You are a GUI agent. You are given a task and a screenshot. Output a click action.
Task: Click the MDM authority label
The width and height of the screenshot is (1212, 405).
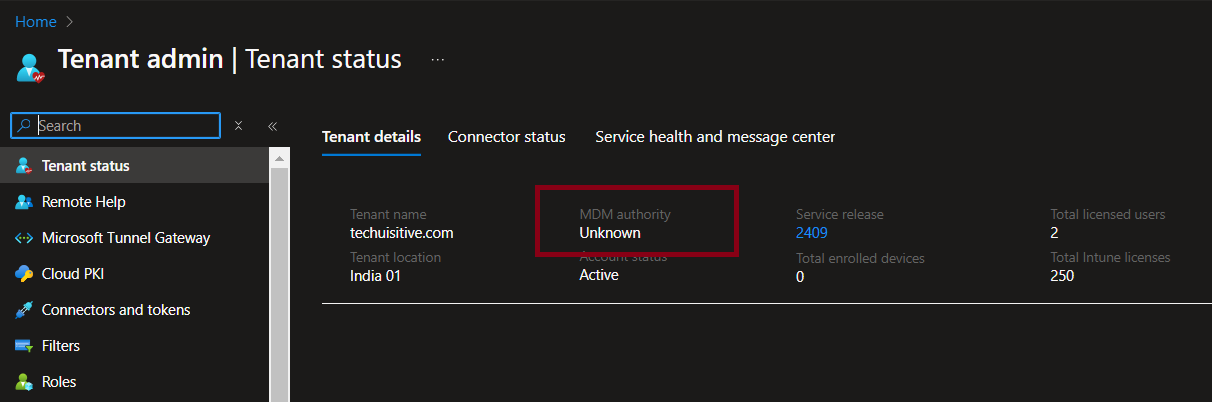pyautogui.click(x=625, y=214)
